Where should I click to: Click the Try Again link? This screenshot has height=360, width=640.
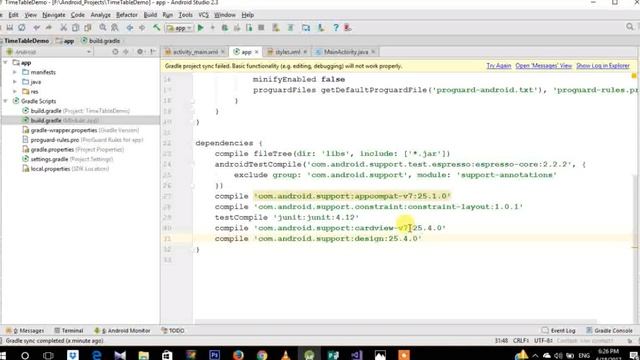pos(499,66)
